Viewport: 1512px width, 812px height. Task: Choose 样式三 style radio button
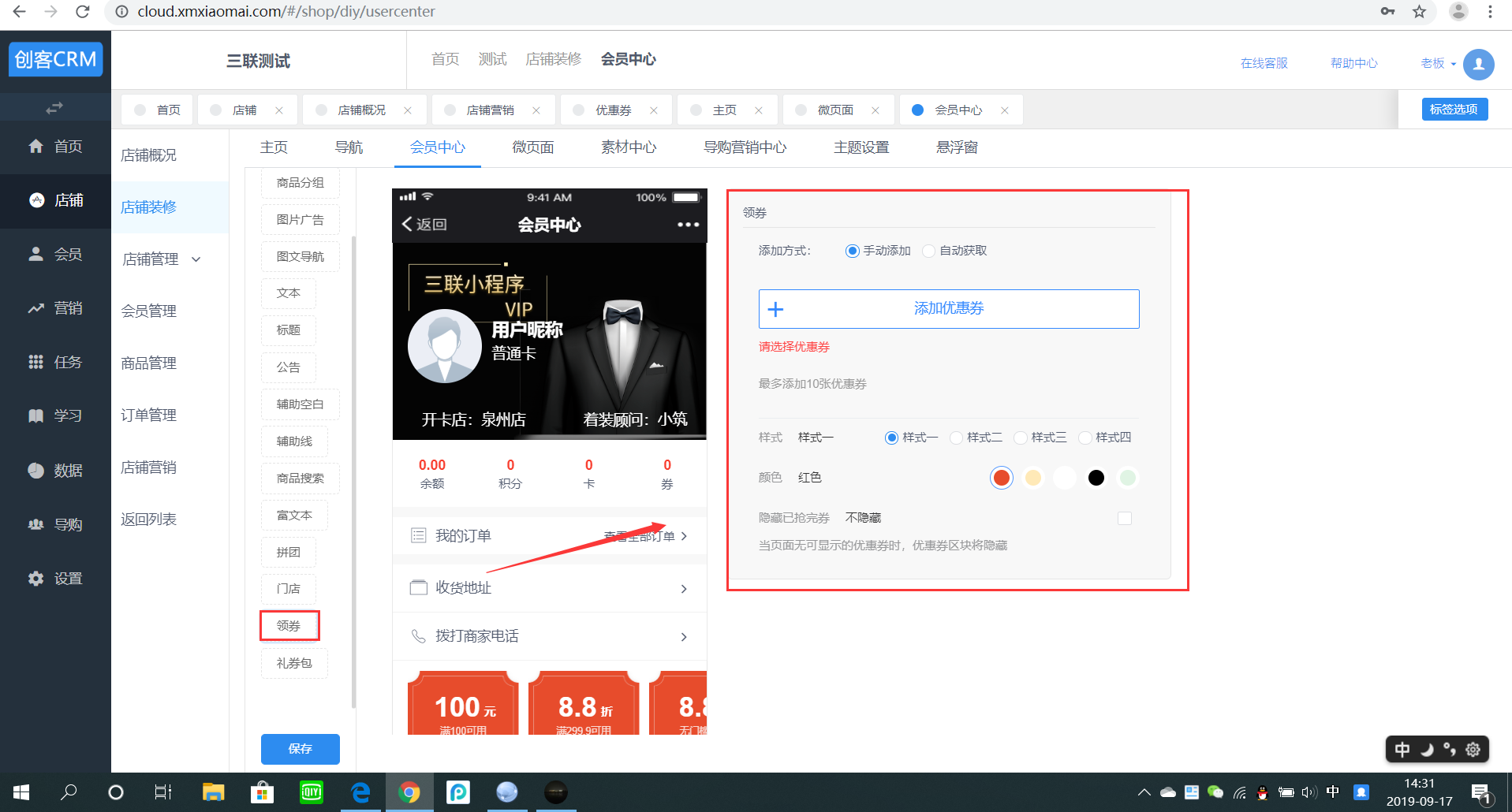click(1021, 438)
